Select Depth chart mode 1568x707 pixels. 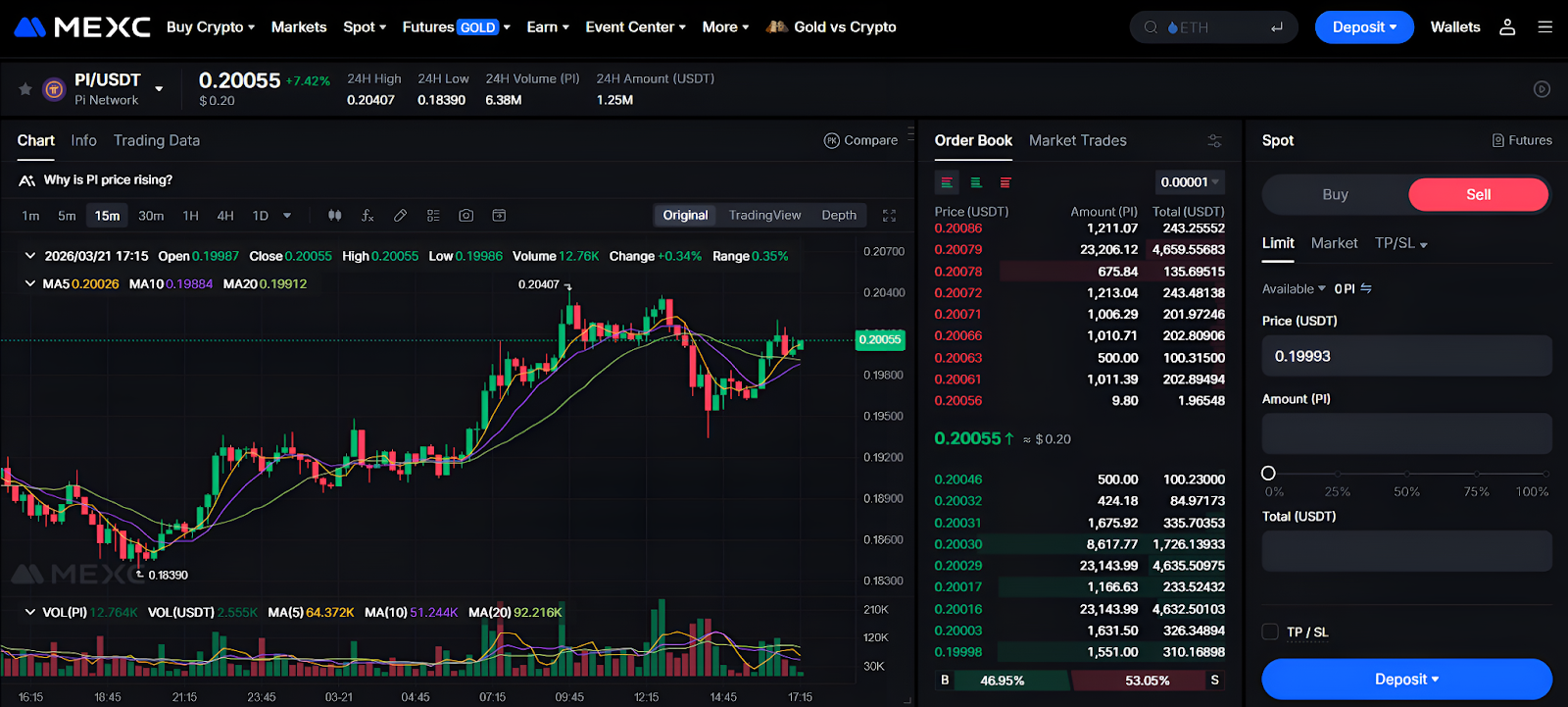coord(839,215)
